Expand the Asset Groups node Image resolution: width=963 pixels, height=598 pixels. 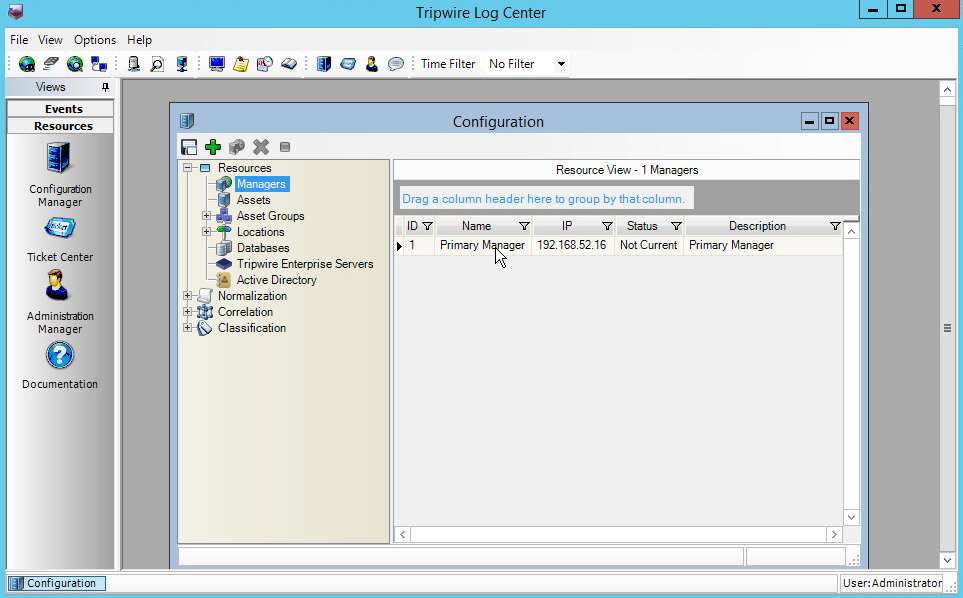tap(206, 216)
